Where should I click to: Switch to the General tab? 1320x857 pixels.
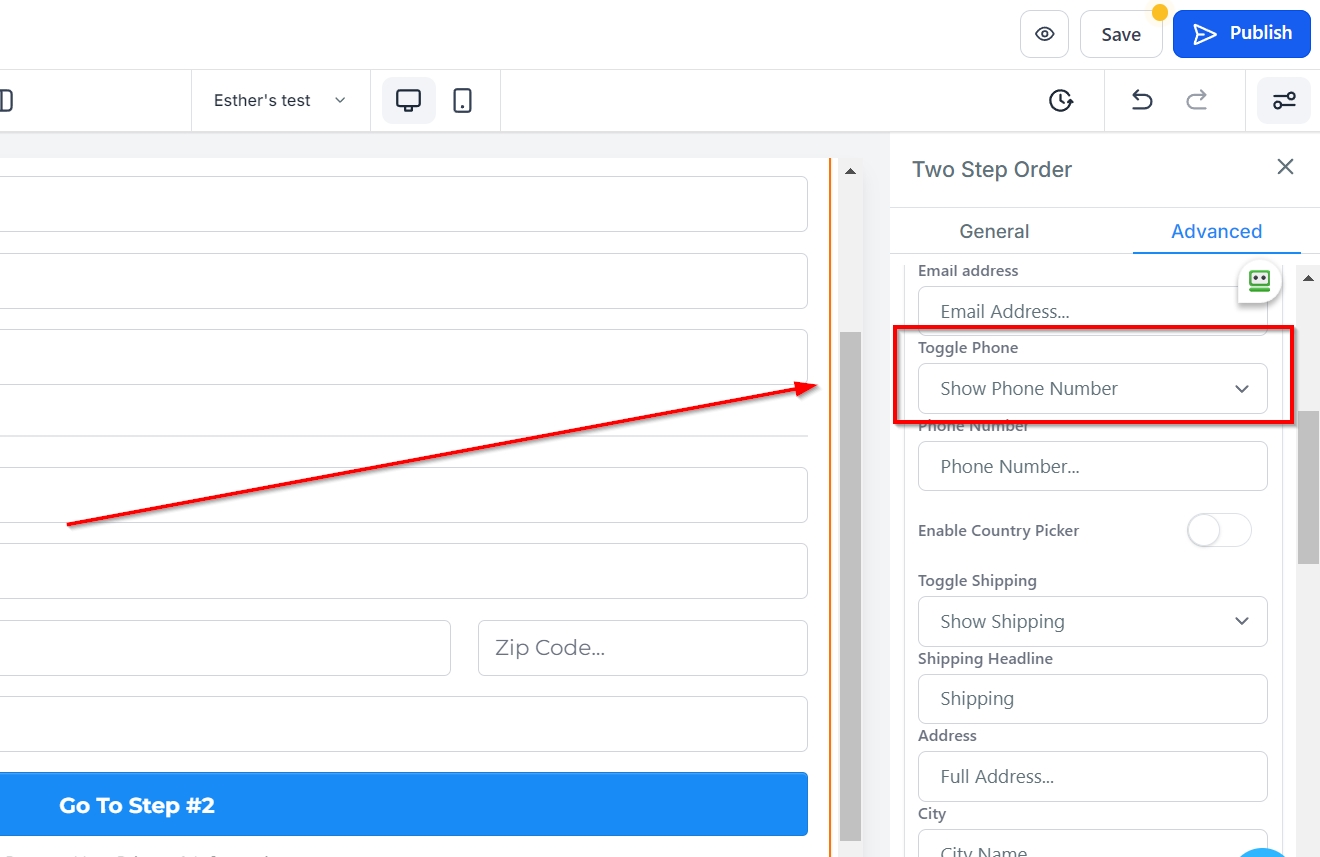[994, 231]
